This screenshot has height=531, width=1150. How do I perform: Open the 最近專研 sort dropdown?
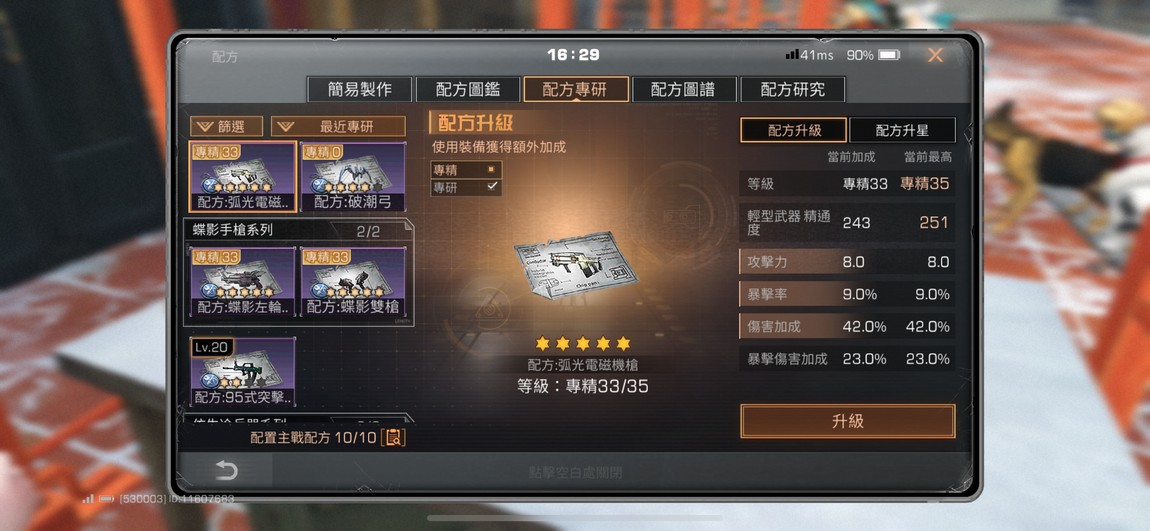click(x=338, y=126)
